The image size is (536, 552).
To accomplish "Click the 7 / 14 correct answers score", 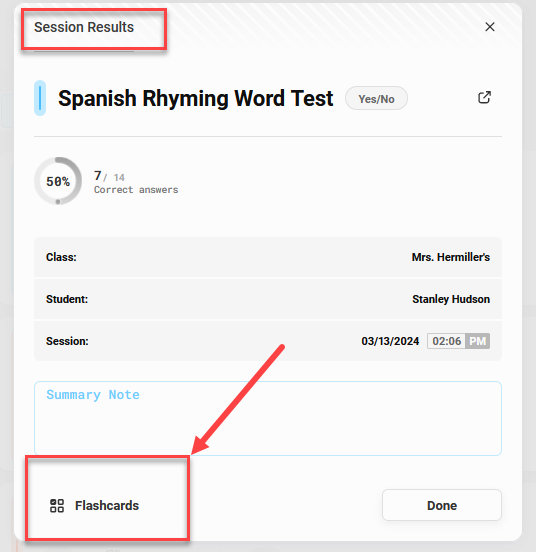I will [x=136, y=182].
